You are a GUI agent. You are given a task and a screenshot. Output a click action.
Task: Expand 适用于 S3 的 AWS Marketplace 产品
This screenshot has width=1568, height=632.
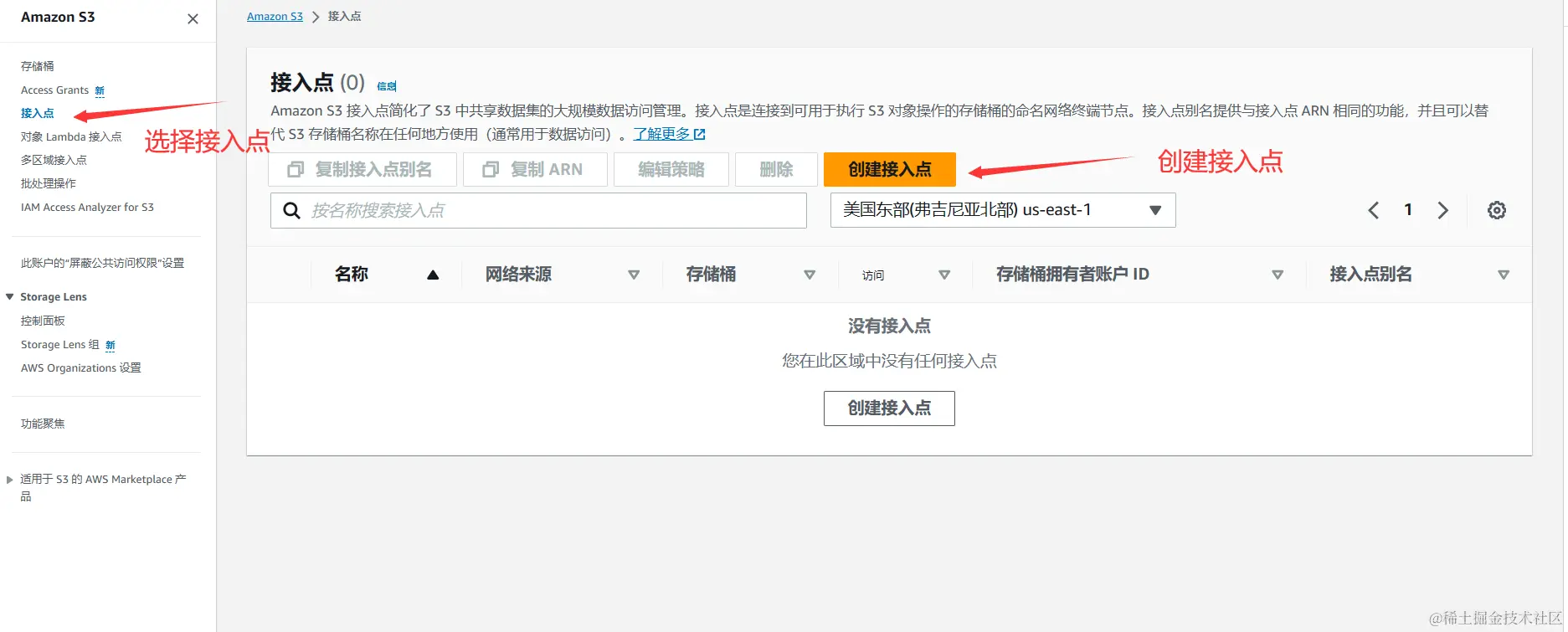pyautogui.click(x=10, y=480)
